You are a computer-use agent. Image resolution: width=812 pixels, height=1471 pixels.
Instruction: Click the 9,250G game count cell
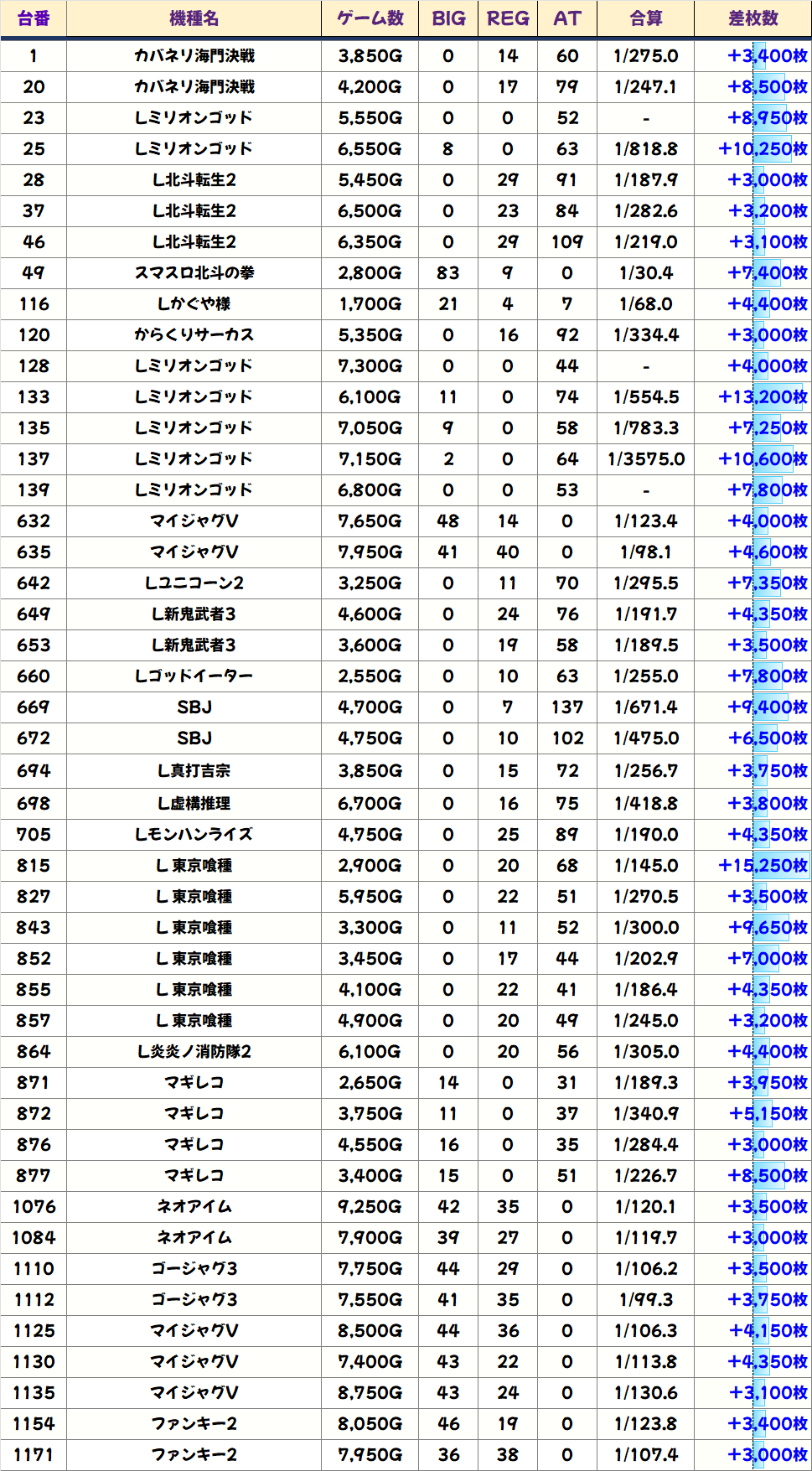(x=370, y=1207)
